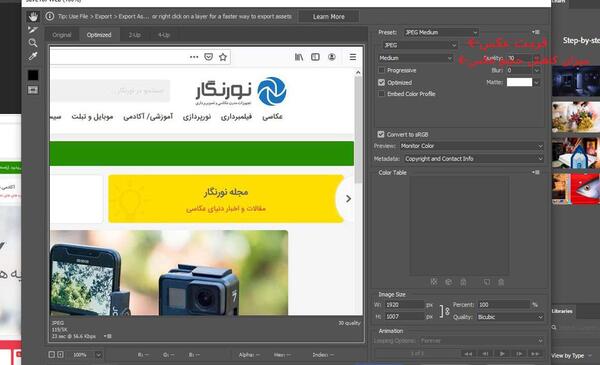Click the black eyedropper color swatch

pos(33,75)
